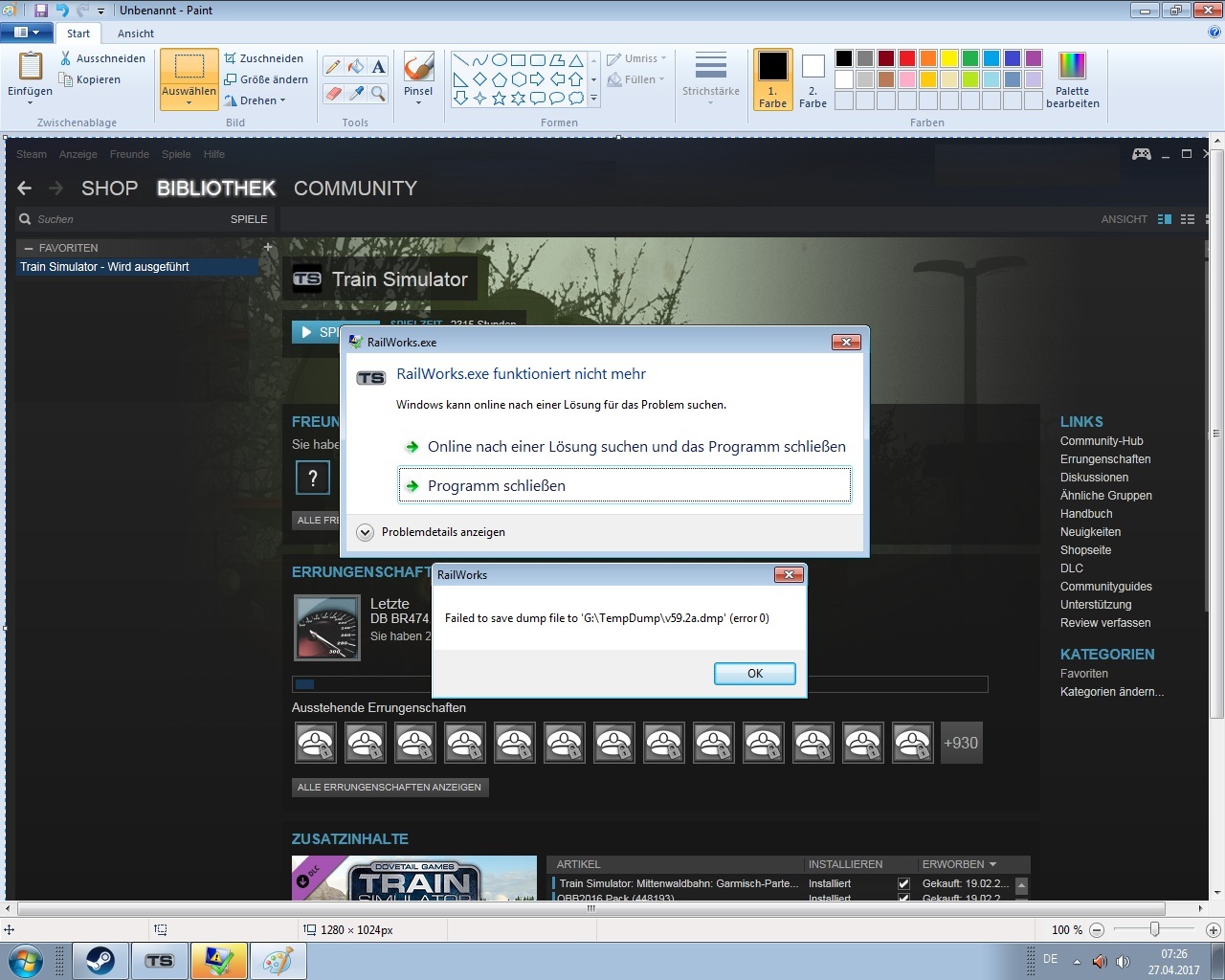Viewport: 1225px width, 980px height.
Task: Choose the five-point star shape
Action: click(x=499, y=98)
